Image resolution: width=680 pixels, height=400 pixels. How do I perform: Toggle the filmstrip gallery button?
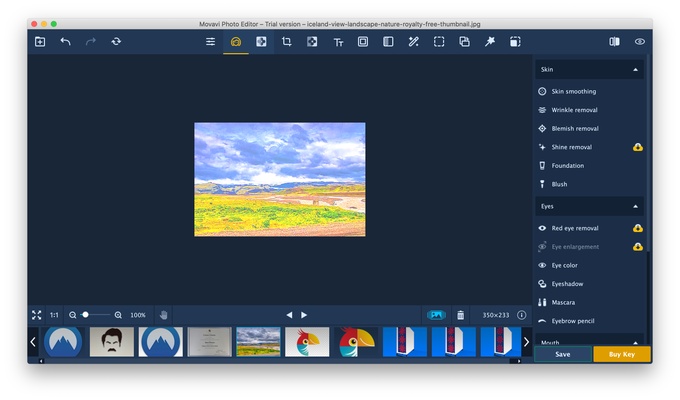click(436, 315)
